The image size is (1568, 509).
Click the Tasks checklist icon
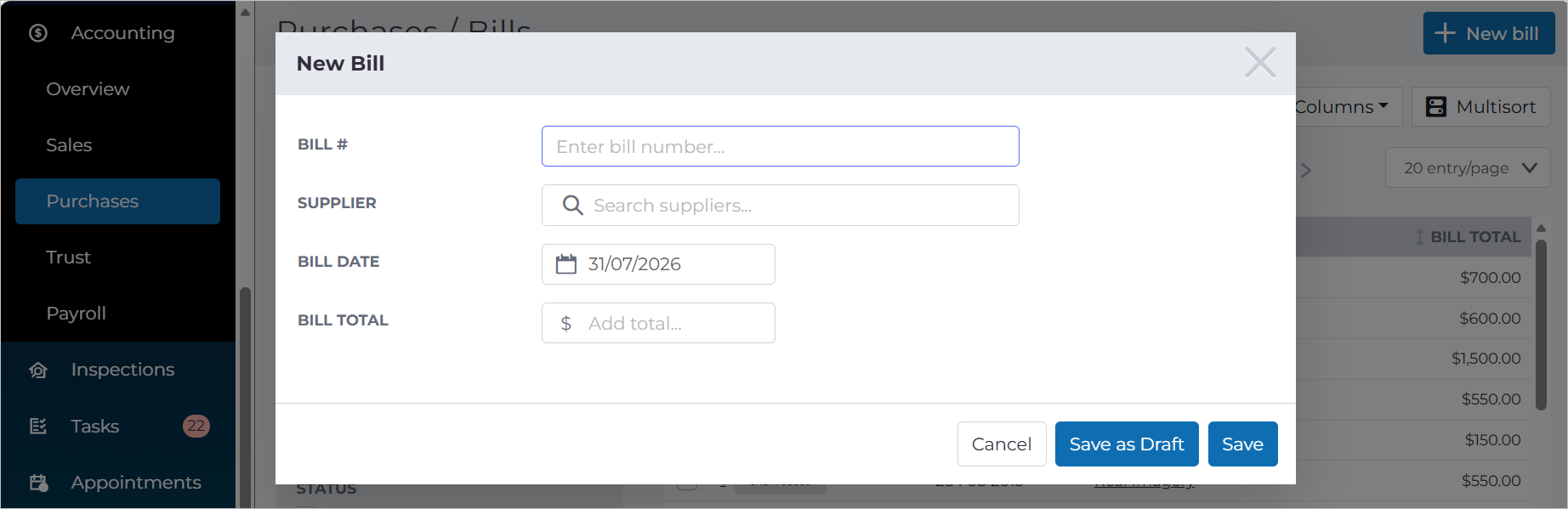tap(38, 426)
